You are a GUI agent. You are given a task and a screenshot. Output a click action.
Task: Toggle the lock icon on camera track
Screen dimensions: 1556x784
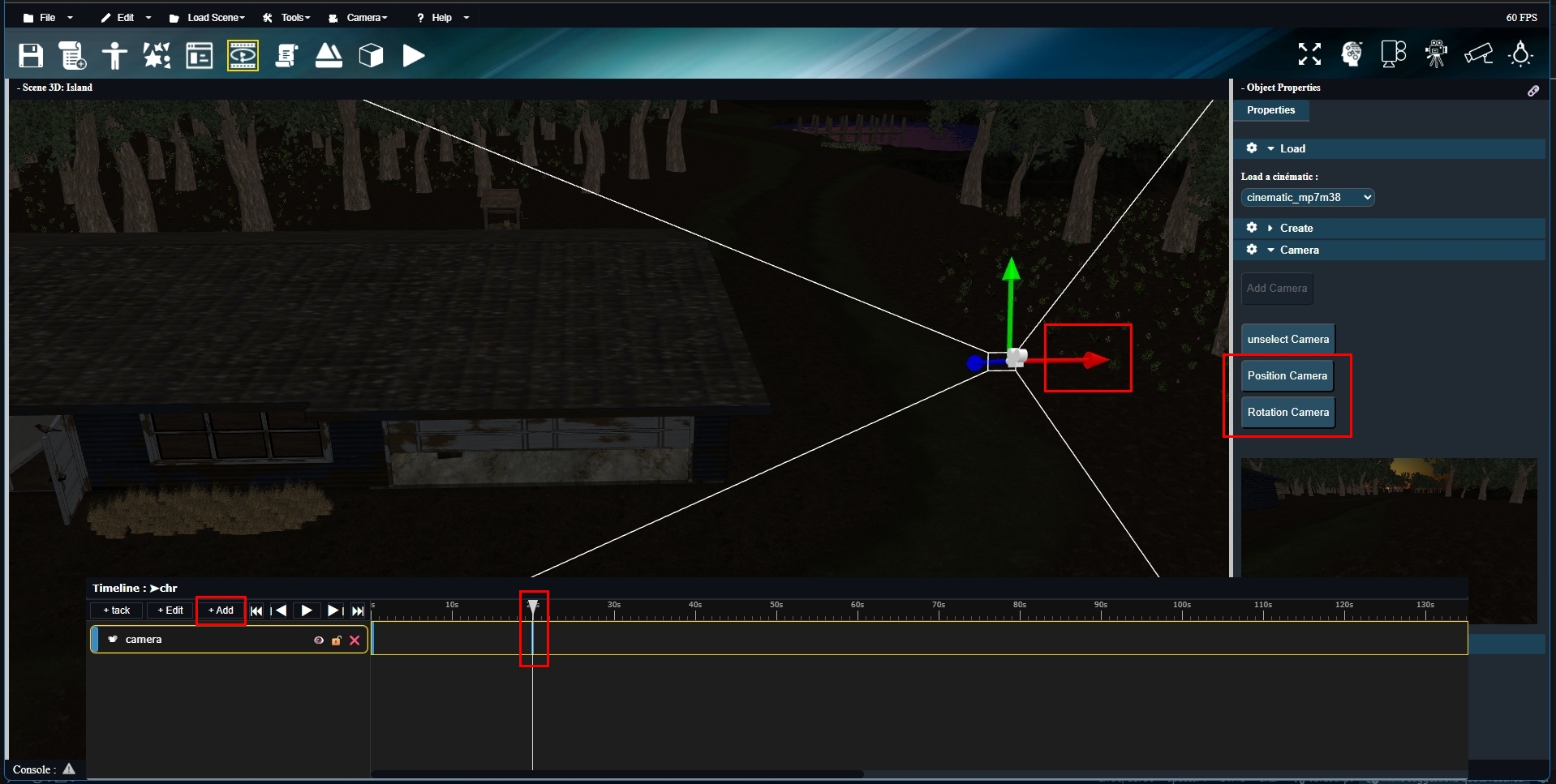(x=336, y=640)
